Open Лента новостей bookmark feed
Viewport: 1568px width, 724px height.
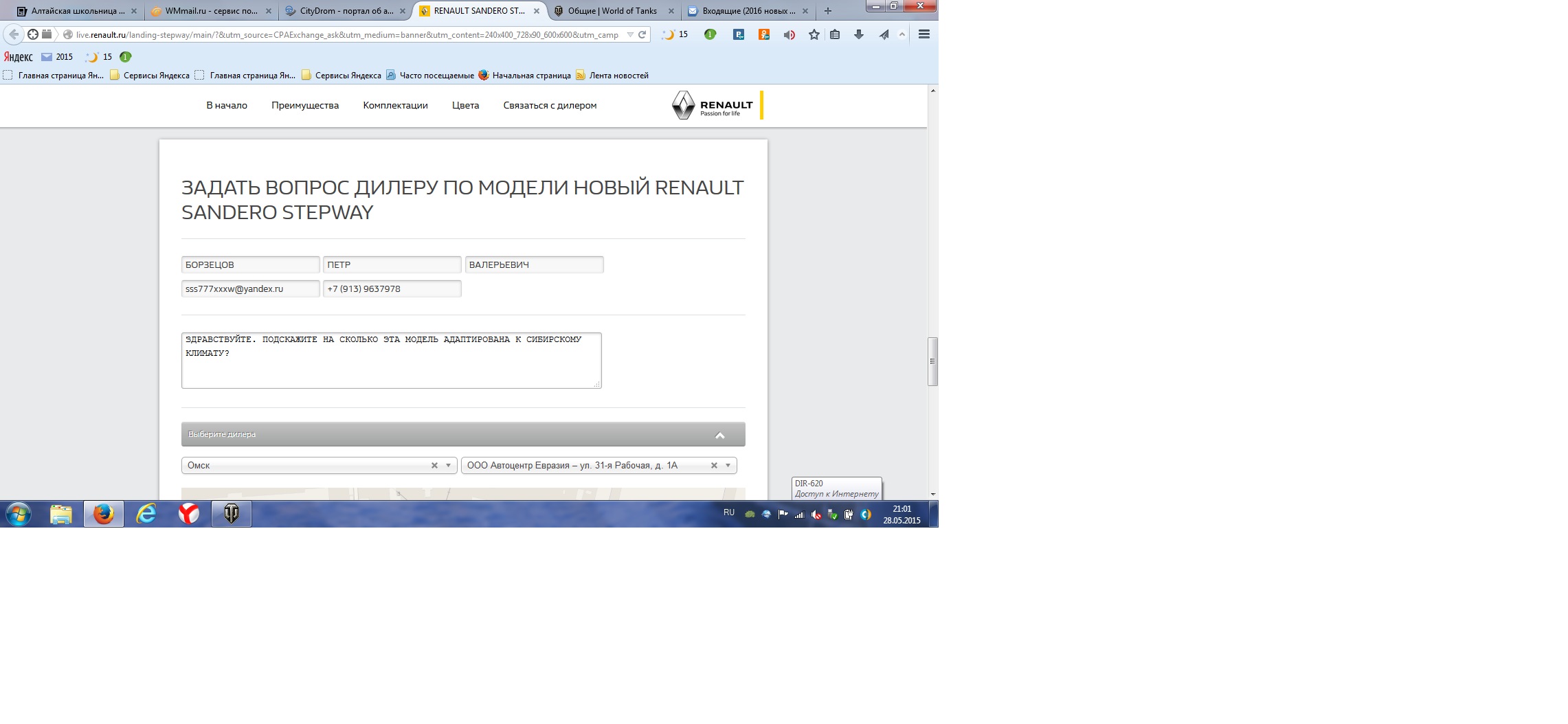612,76
